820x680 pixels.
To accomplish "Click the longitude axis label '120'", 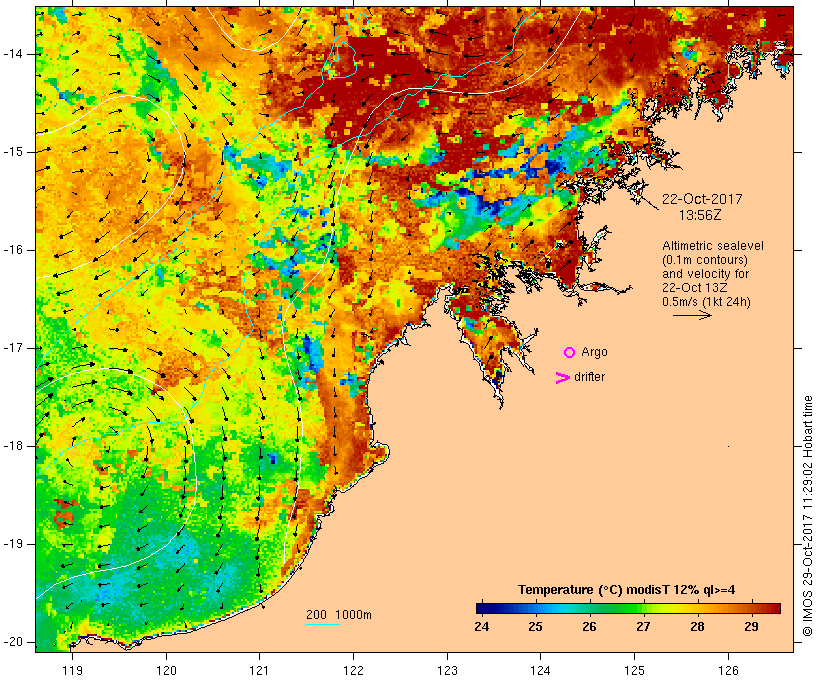I will point(166,670).
